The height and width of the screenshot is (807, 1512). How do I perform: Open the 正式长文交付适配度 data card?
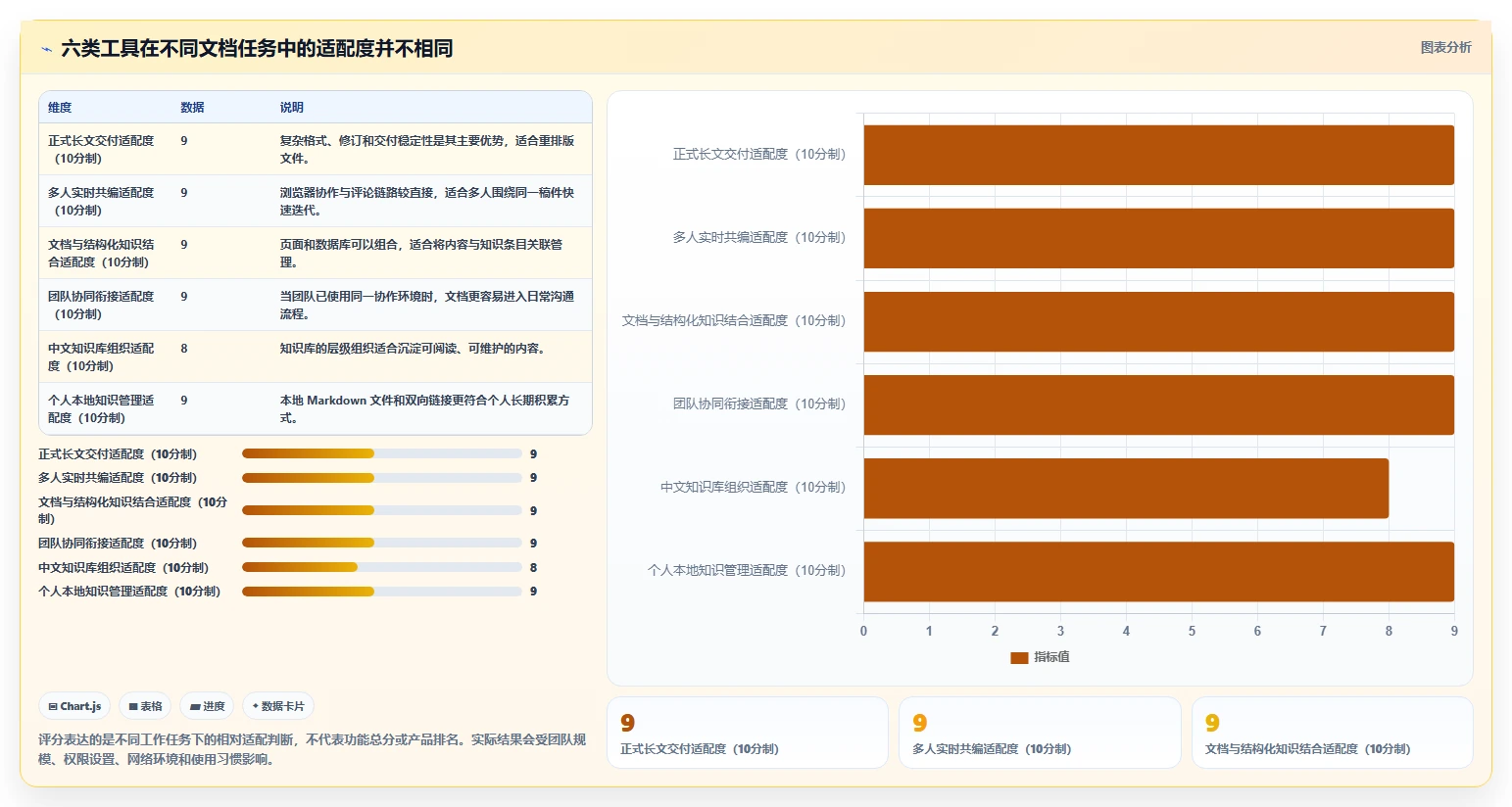[x=748, y=733]
